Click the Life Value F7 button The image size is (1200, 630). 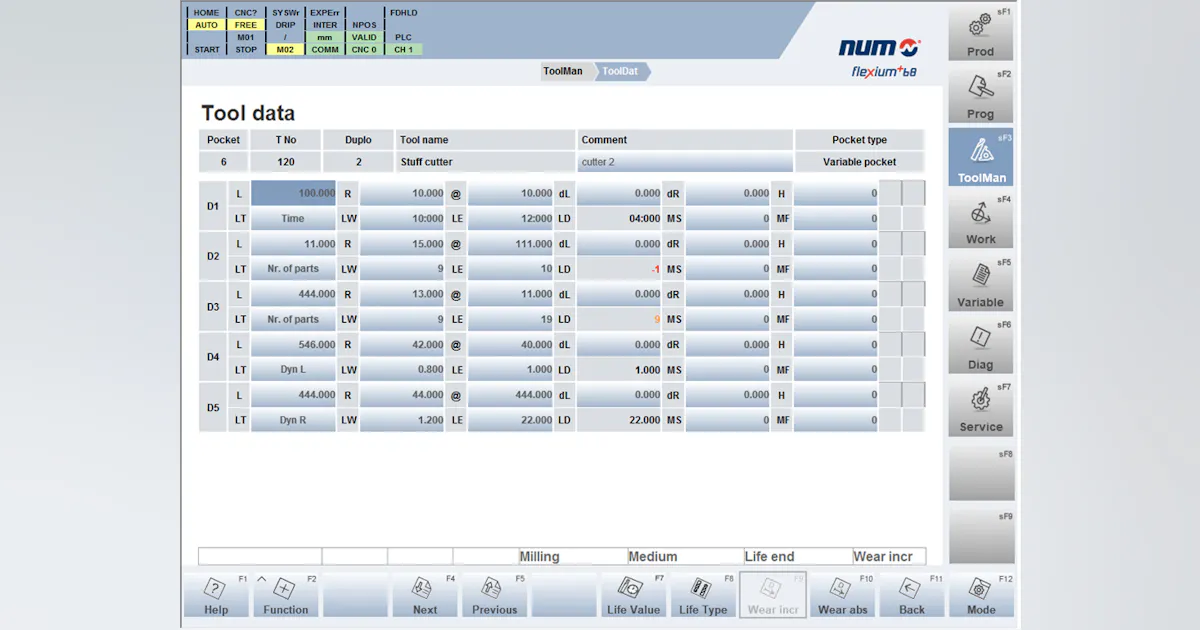click(x=634, y=596)
